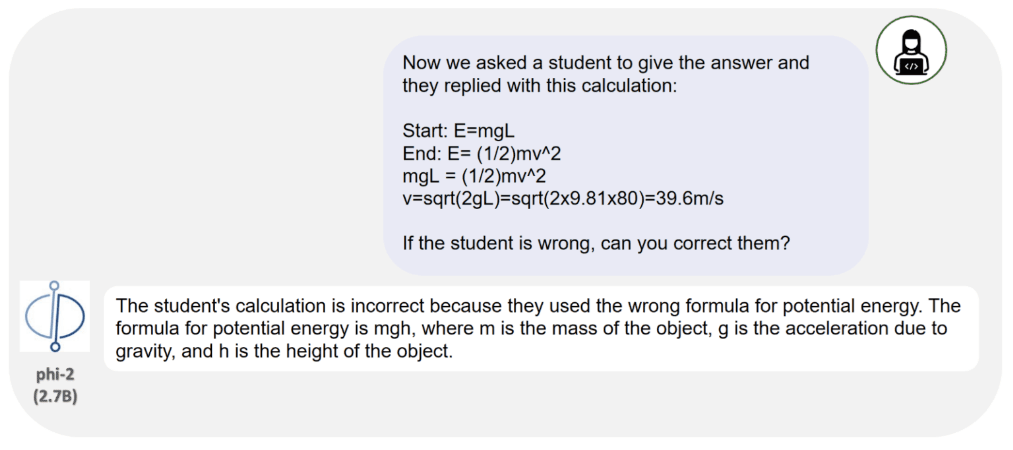Click the user avatar icon
The width and height of the screenshot is (1013, 450).
[911, 50]
